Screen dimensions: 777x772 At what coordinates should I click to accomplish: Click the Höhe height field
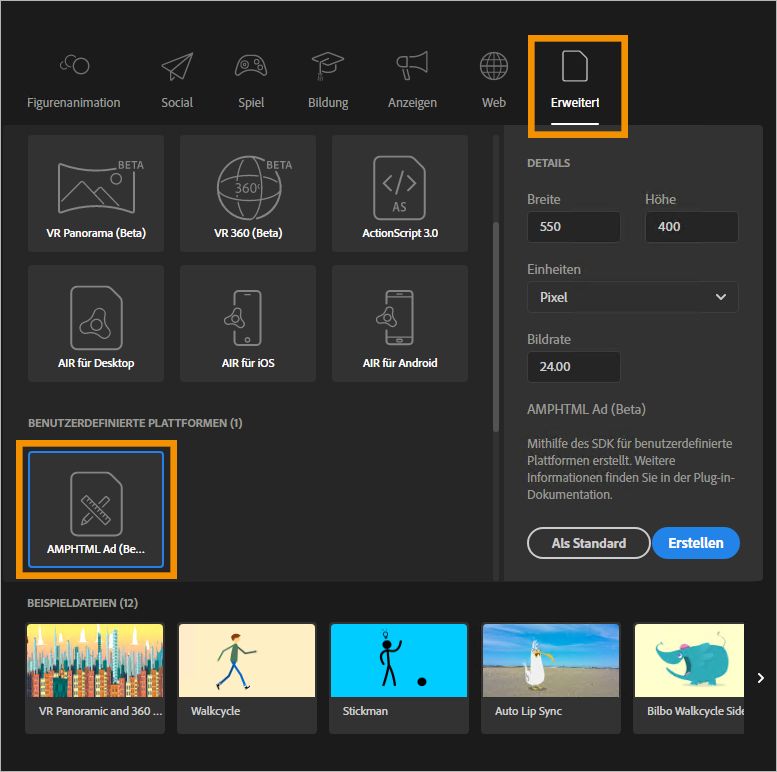691,227
